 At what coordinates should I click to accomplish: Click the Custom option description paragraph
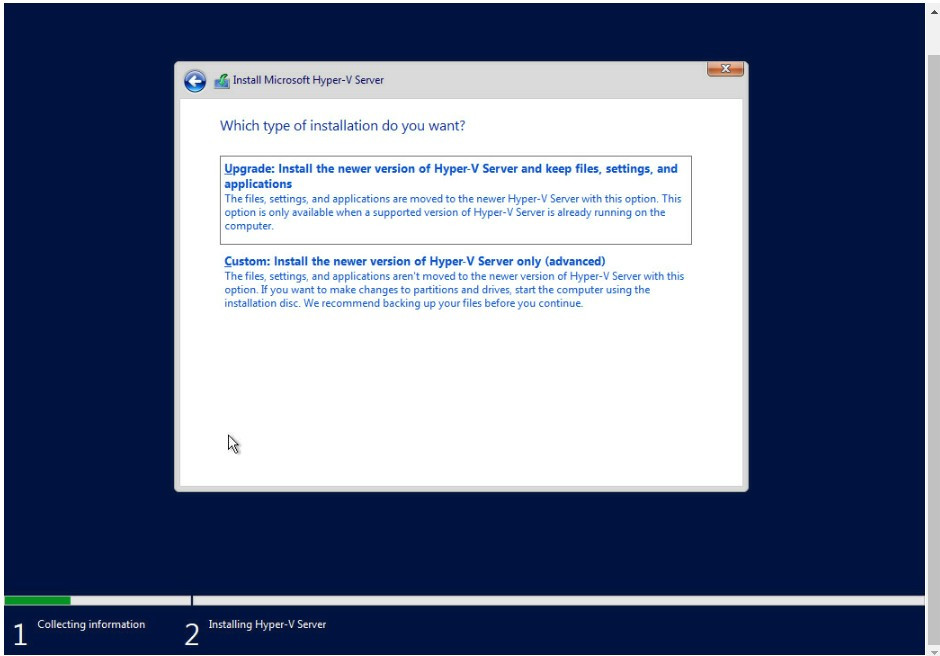pyautogui.click(x=454, y=290)
